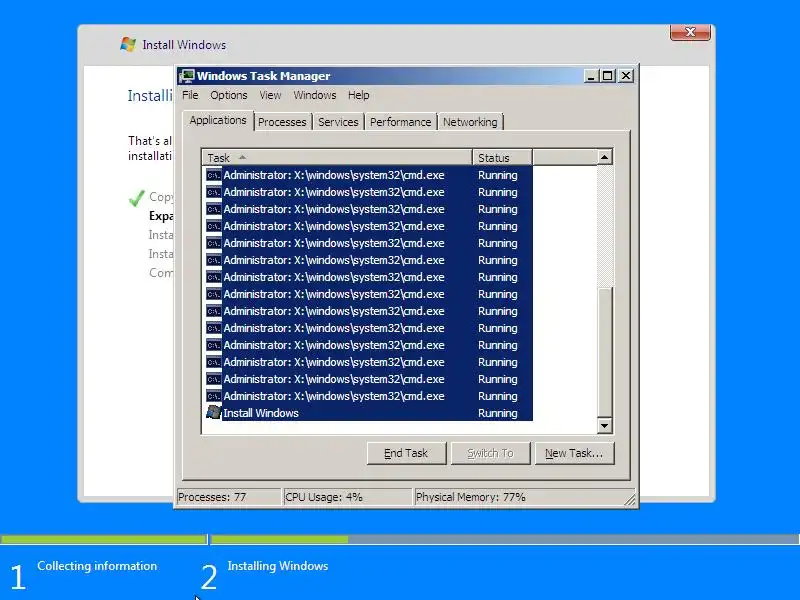Click the Collecting information progress bar
The width and height of the screenshot is (800, 600).
(104, 539)
